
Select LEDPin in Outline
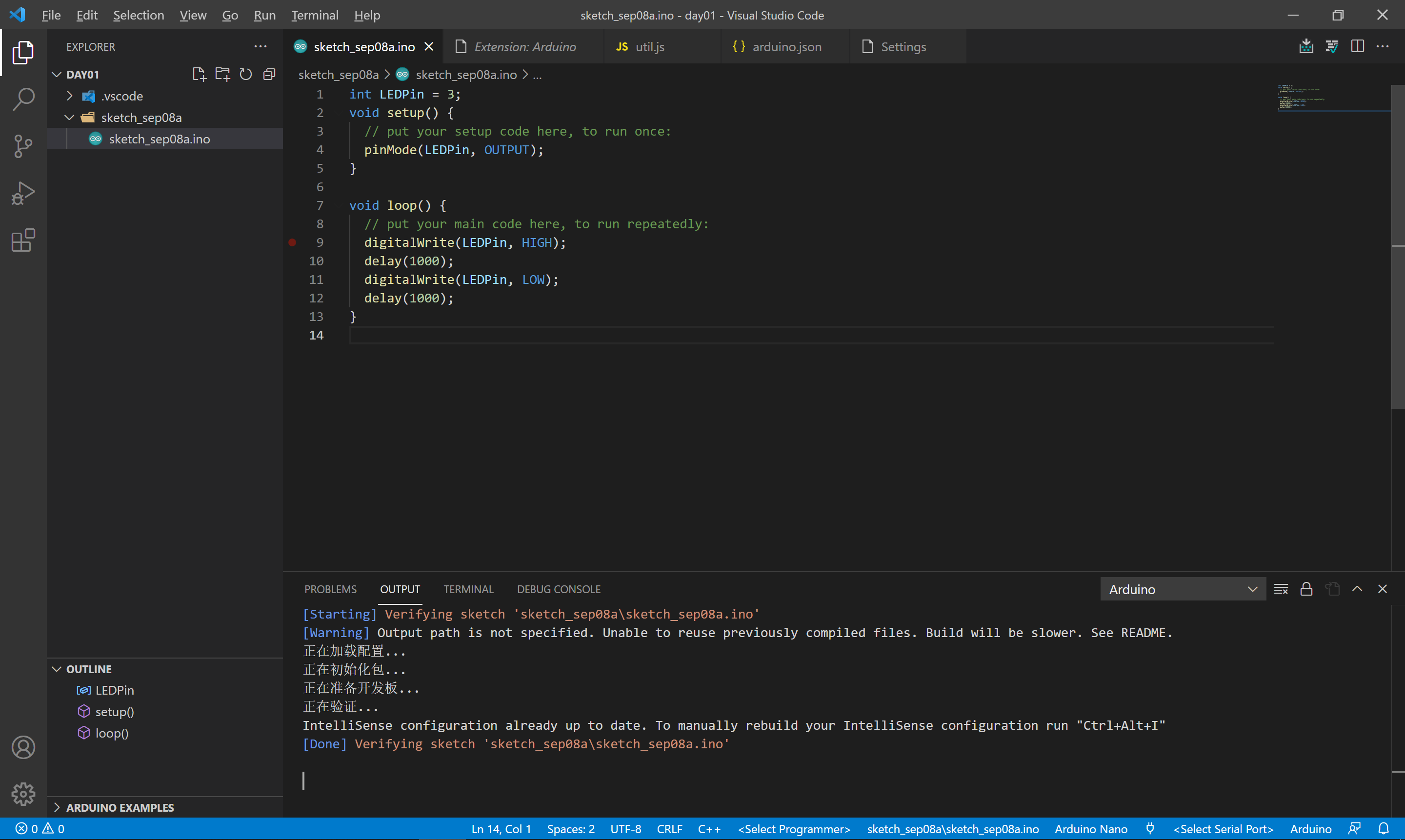point(165,690)
